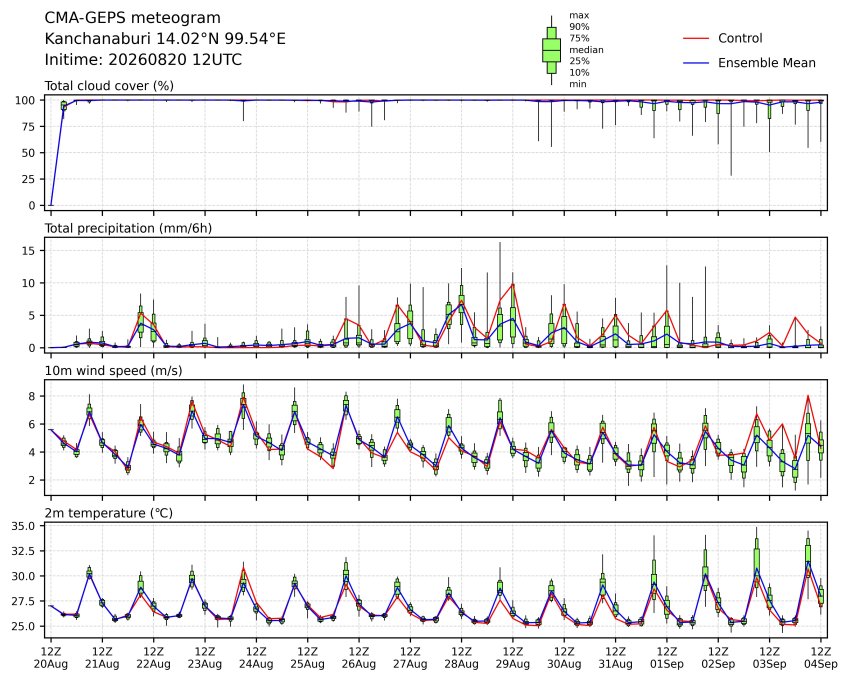Click the '12Z 30Aug' x-axis label
849x681 pixels.
pos(564,658)
